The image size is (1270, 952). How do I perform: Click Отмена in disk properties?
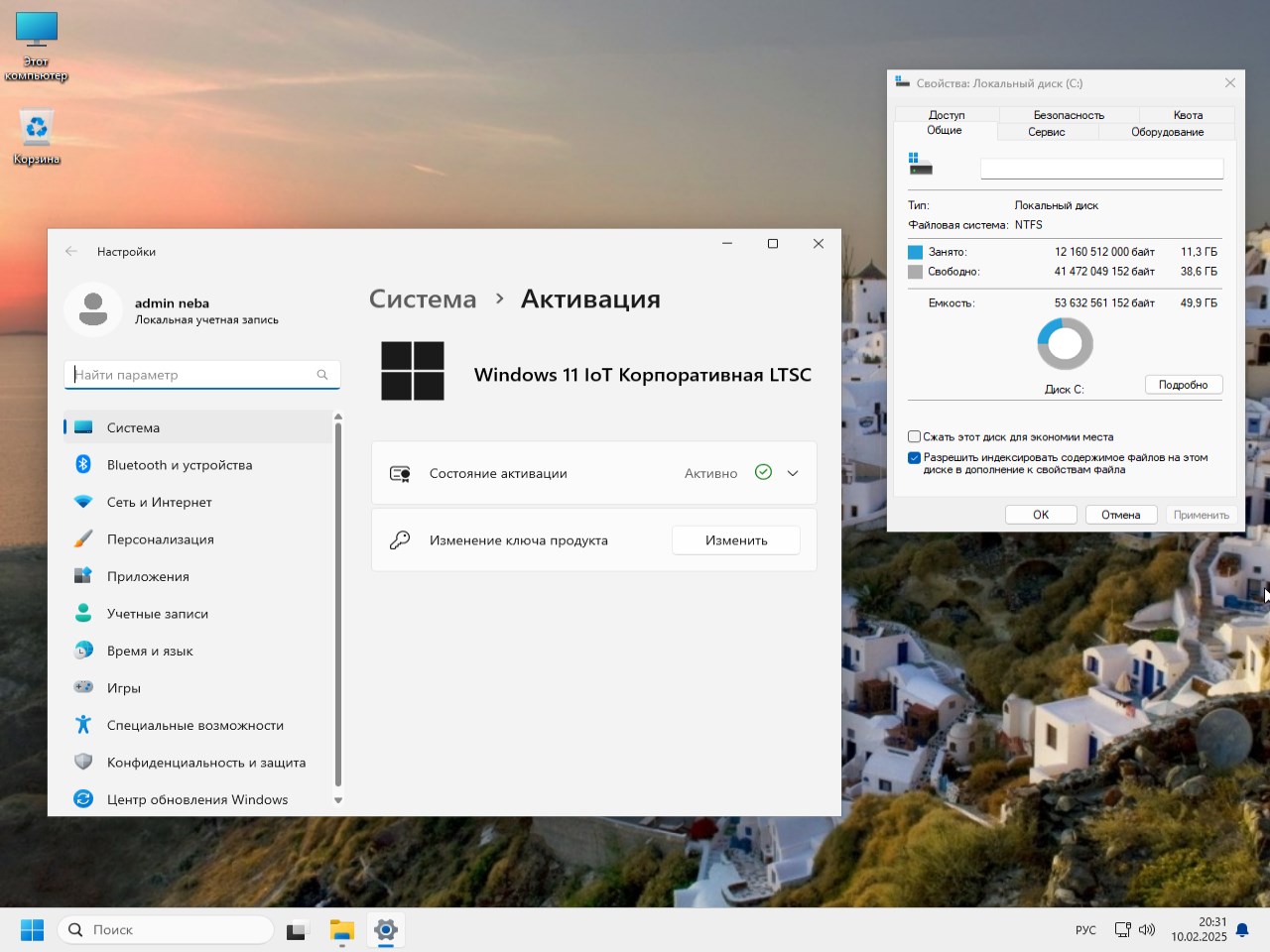1120,515
